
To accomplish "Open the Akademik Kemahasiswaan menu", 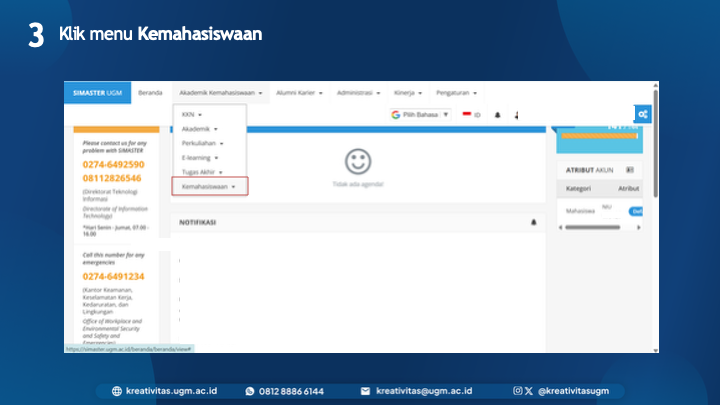I will 220,92.
